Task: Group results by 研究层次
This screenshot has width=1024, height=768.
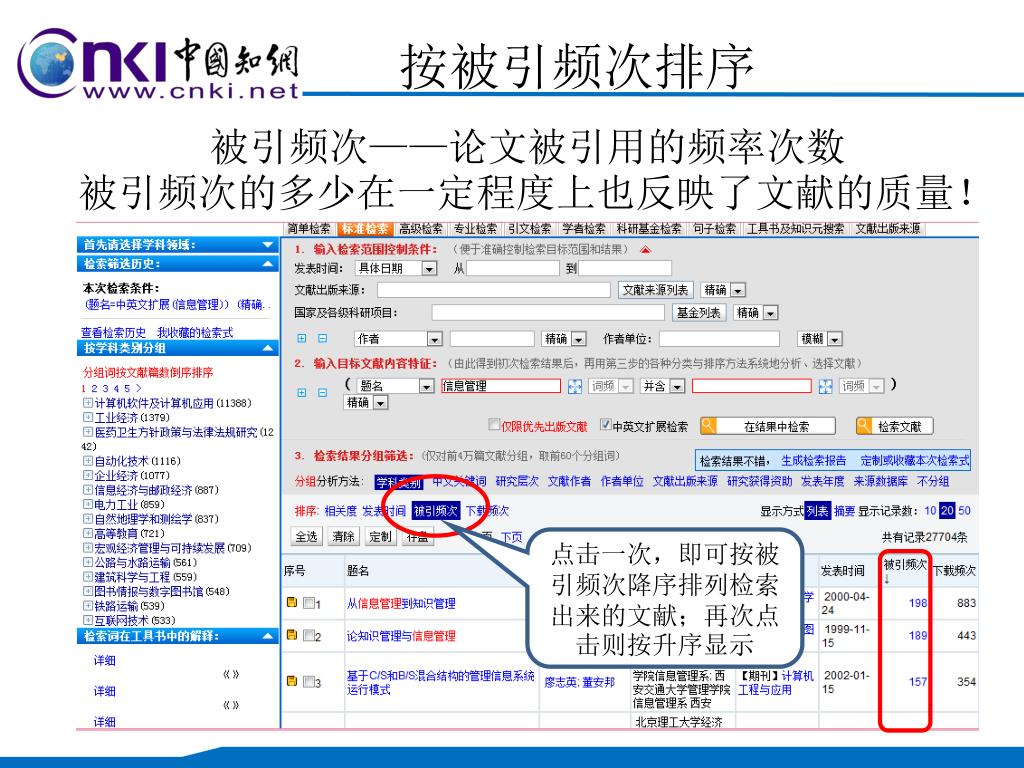Action: [517, 481]
